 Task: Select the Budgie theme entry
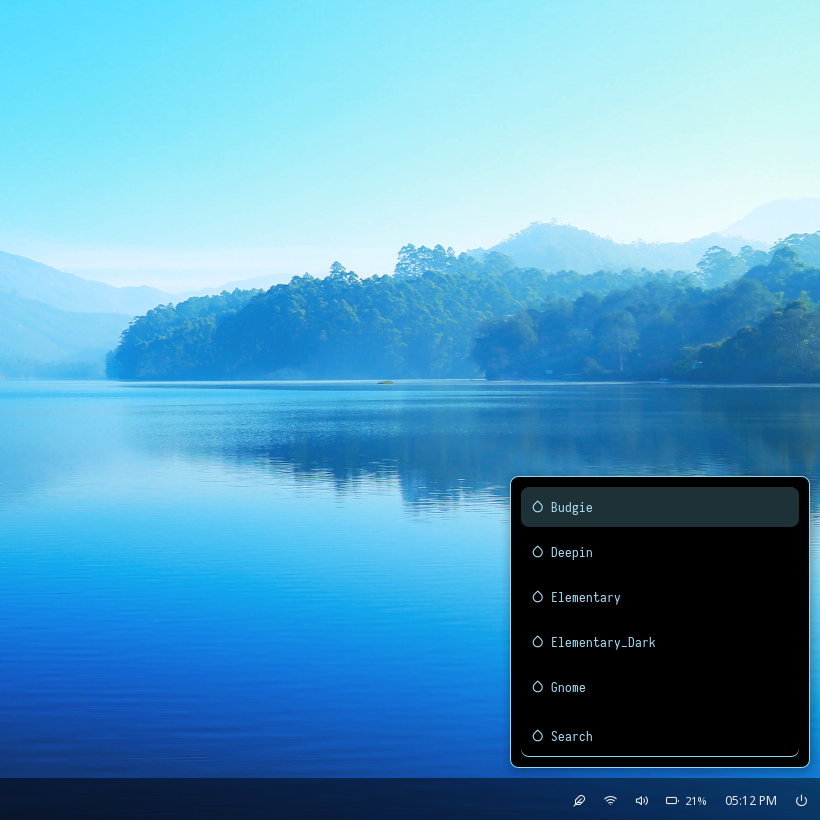pos(659,507)
